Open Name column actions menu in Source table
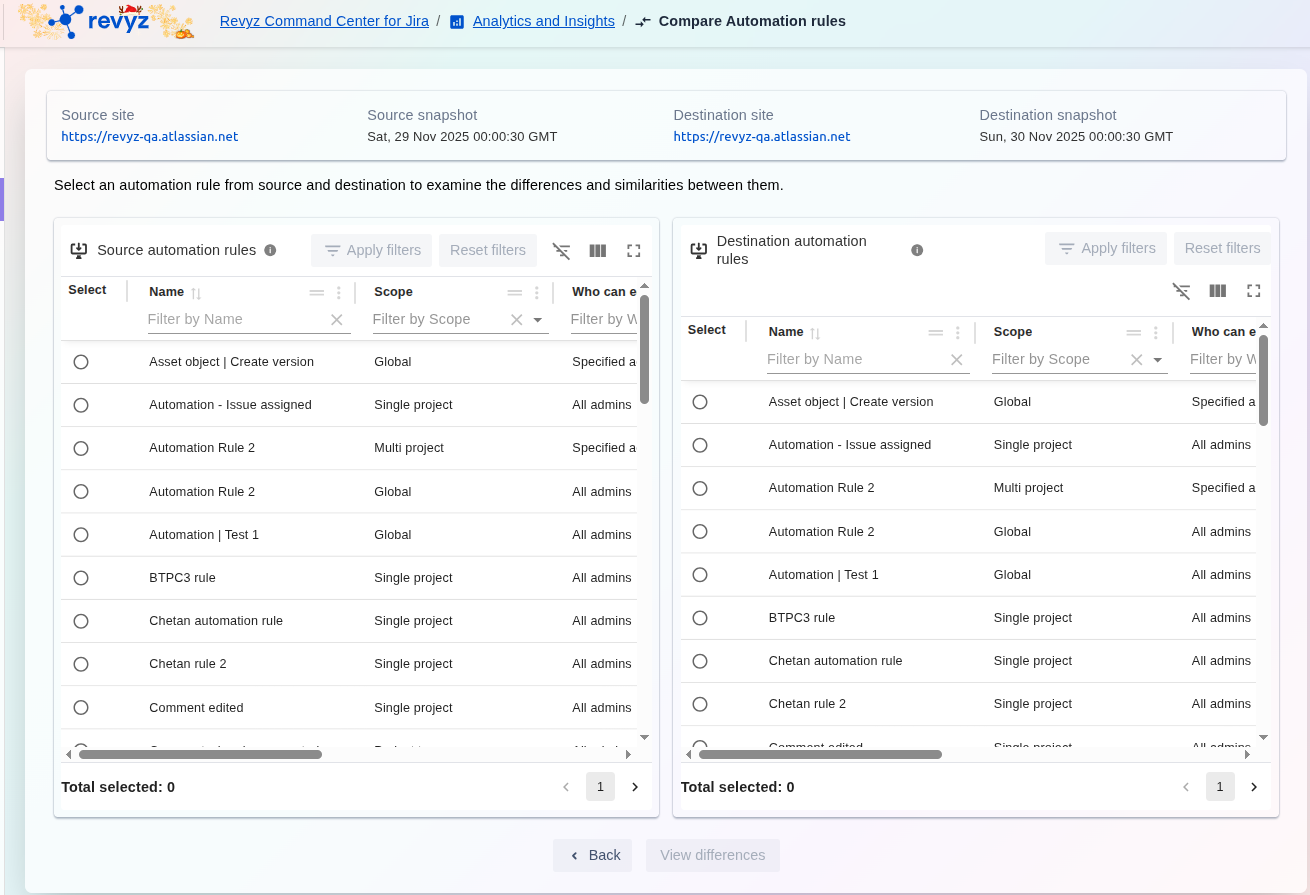The width and height of the screenshot is (1310, 895). [x=338, y=293]
